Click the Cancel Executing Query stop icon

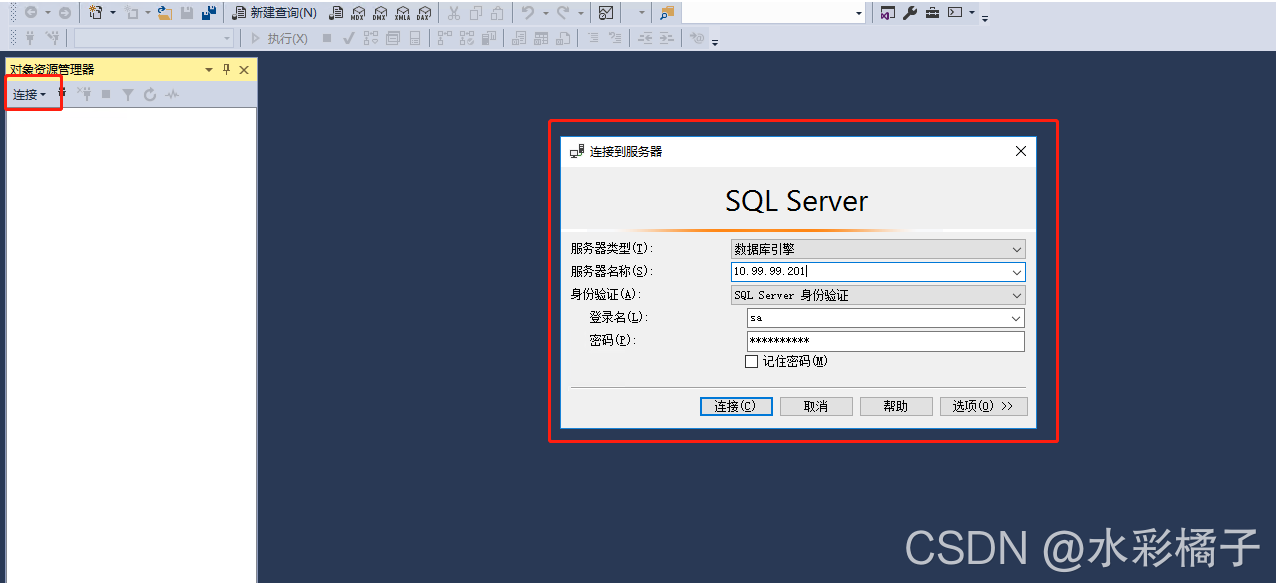(327, 38)
